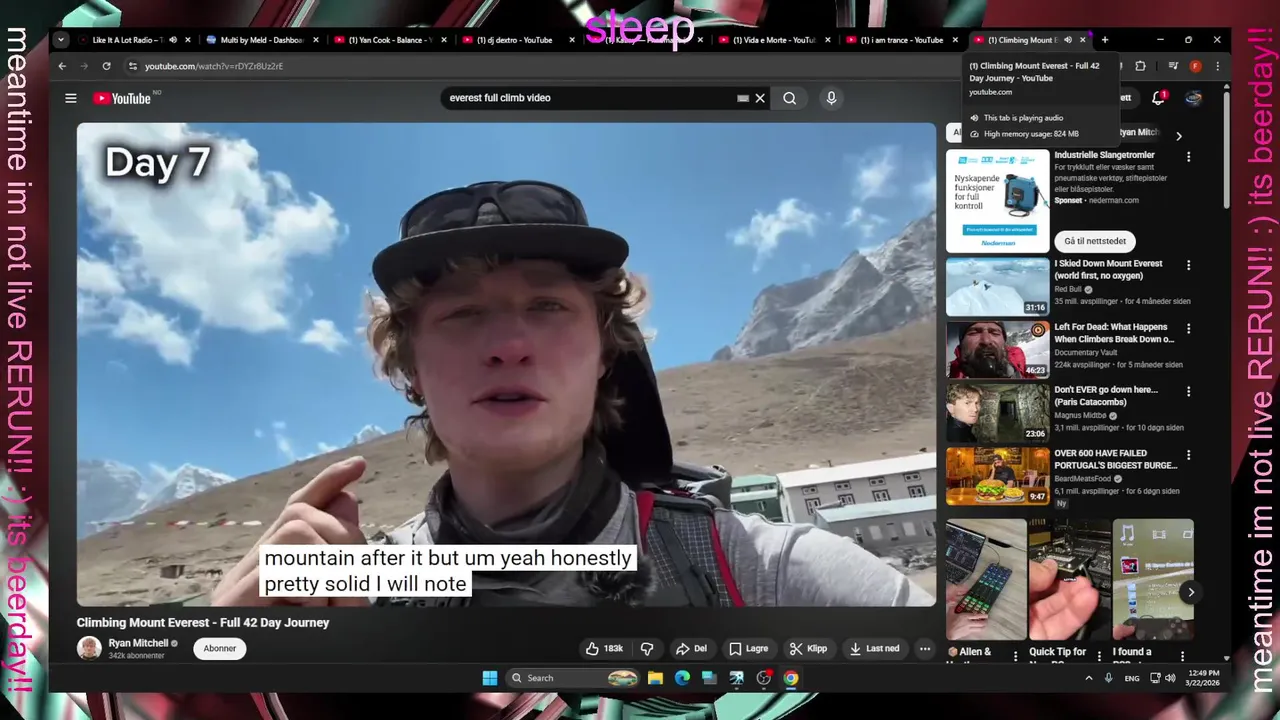
Task: Like the video with thumbs up
Action: 604,648
